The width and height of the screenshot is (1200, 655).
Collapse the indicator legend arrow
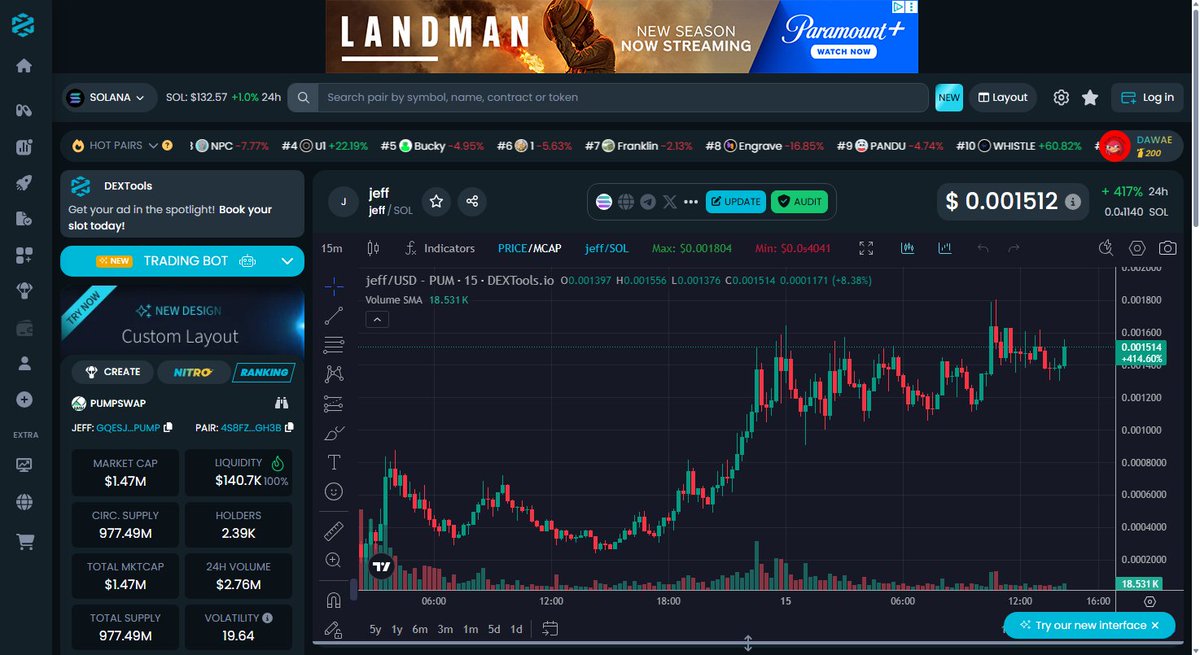point(376,320)
